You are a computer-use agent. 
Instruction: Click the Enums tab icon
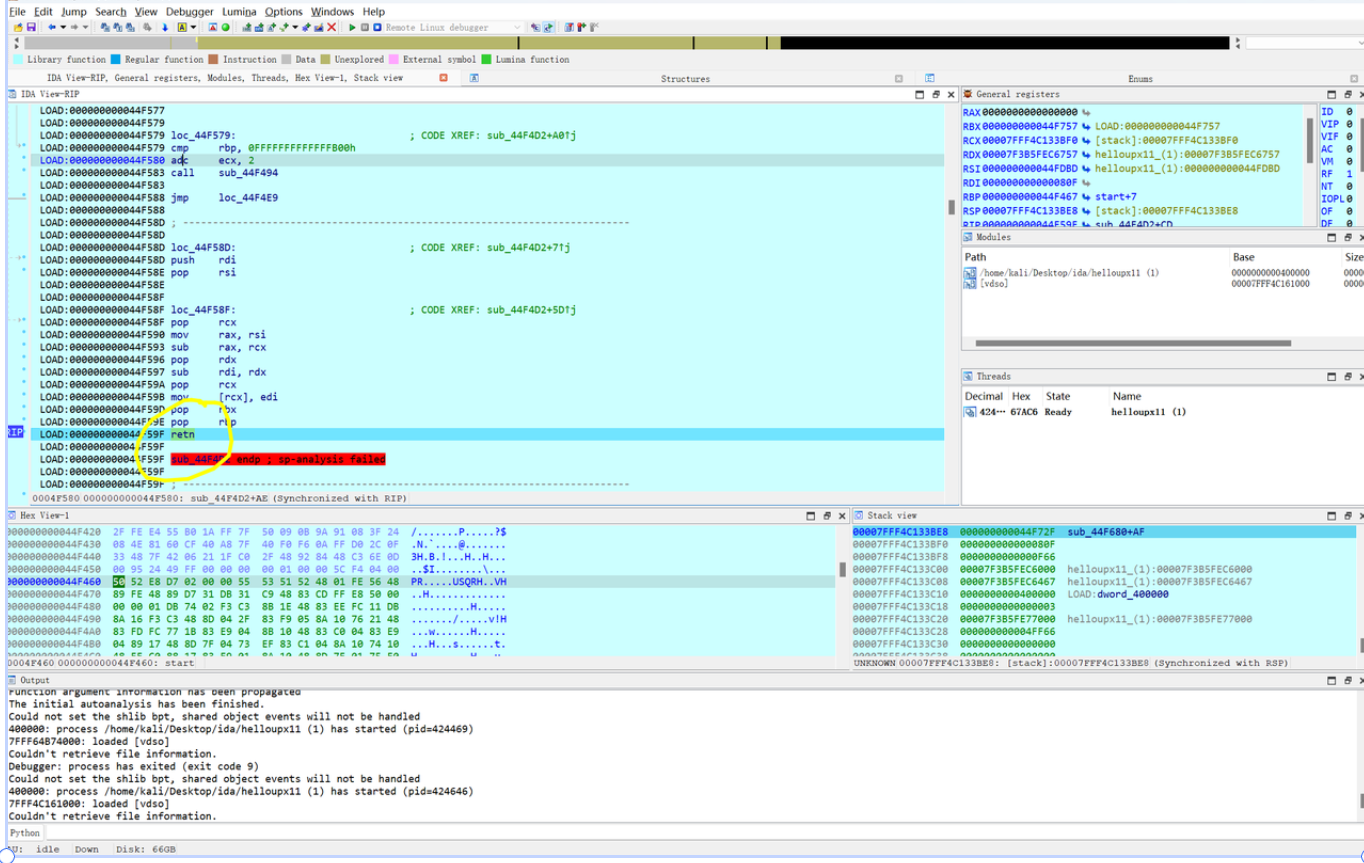coord(929,78)
